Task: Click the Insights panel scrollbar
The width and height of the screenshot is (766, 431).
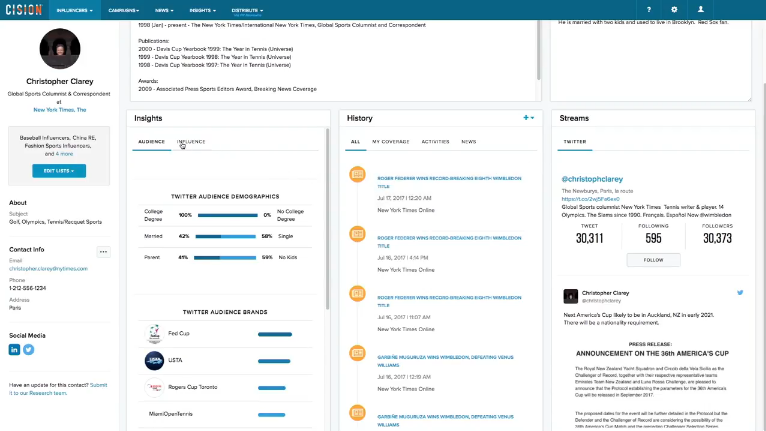Action: pyautogui.click(x=327, y=219)
